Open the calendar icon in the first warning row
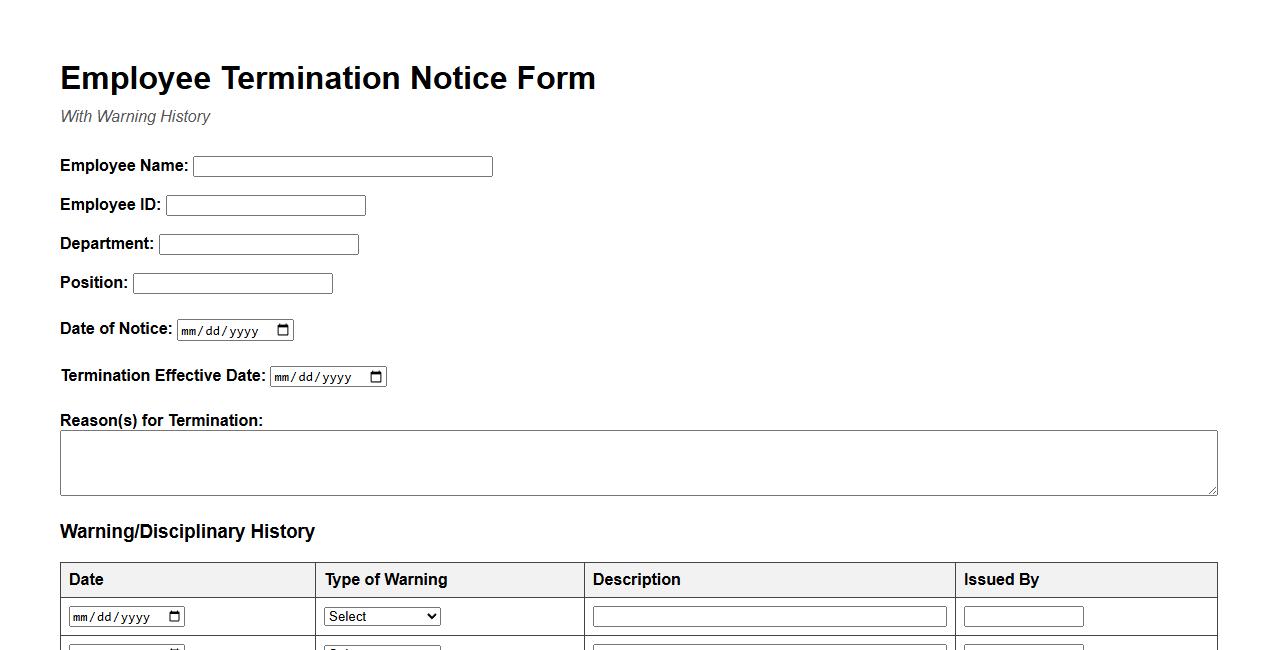This screenshot has width=1278, height=650. coord(176,616)
